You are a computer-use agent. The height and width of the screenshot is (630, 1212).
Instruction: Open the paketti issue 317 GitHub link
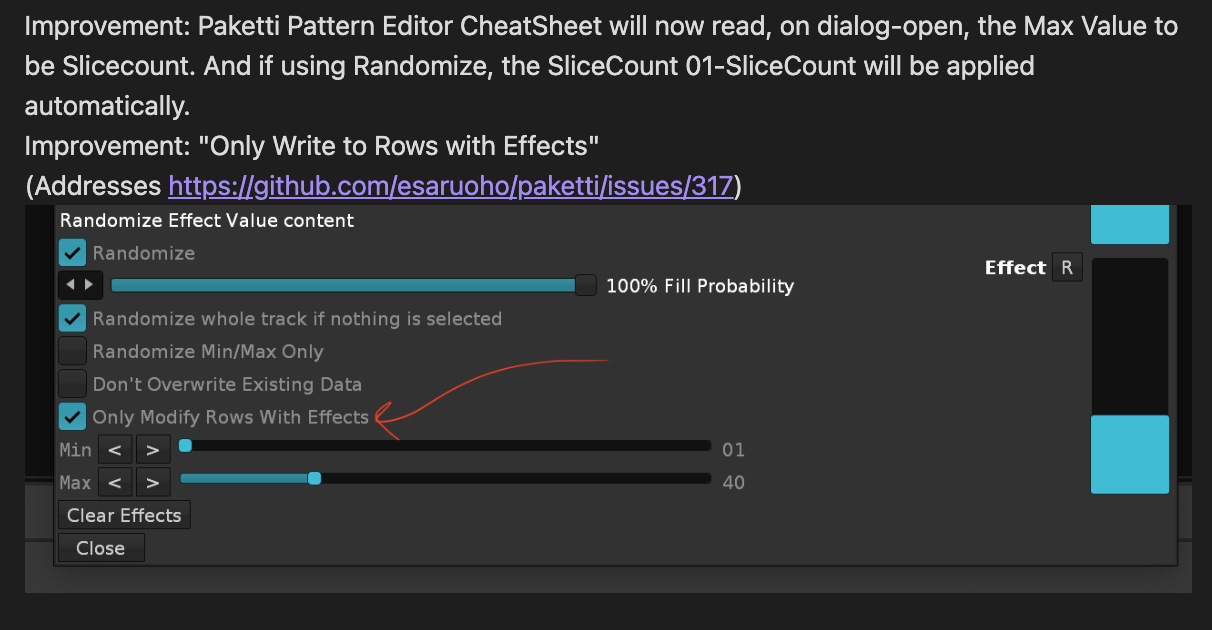(451, 186)
